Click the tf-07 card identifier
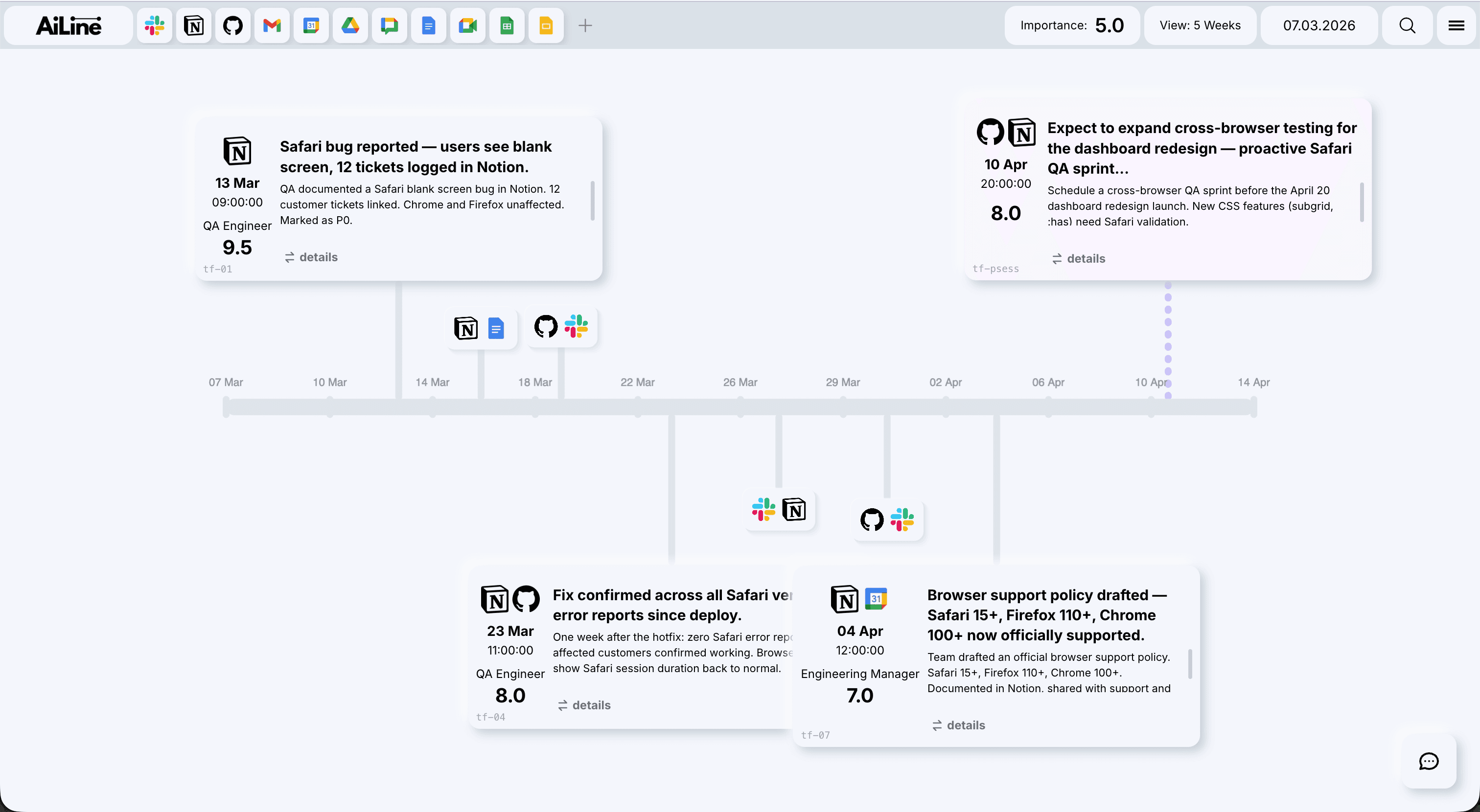Viewport: 1480px width, 812px height. 815,735
